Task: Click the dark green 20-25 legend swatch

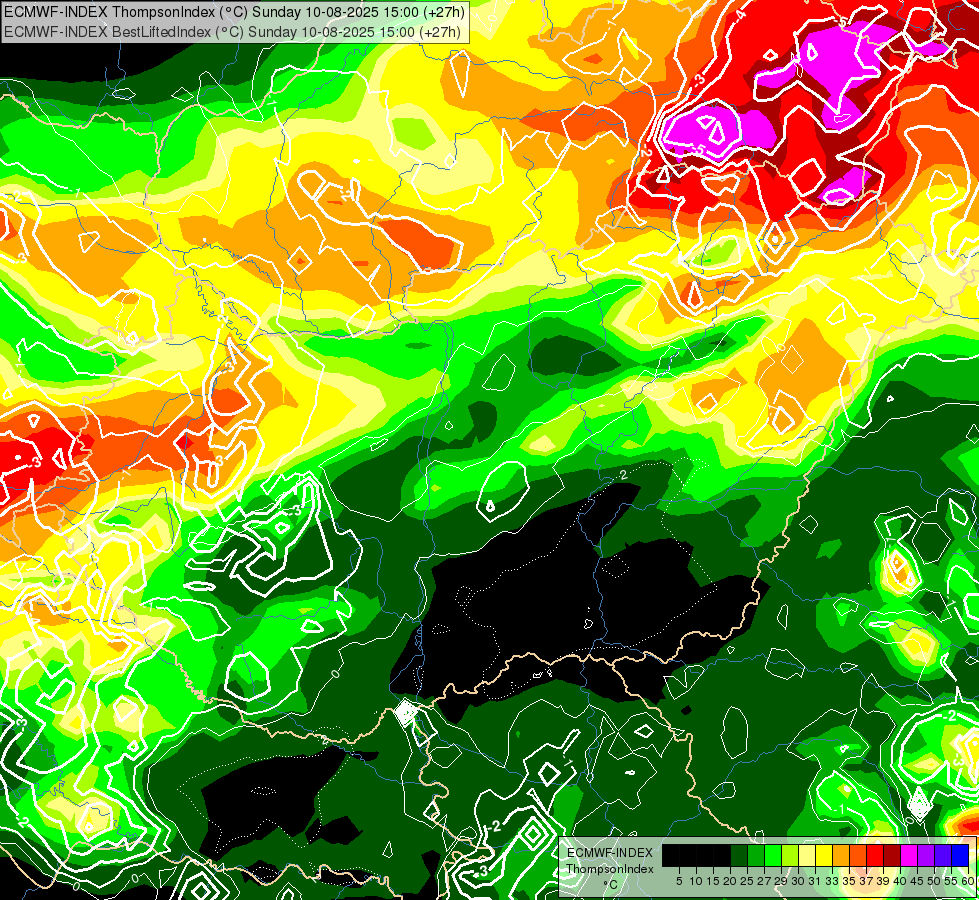Action: (739, 855)
